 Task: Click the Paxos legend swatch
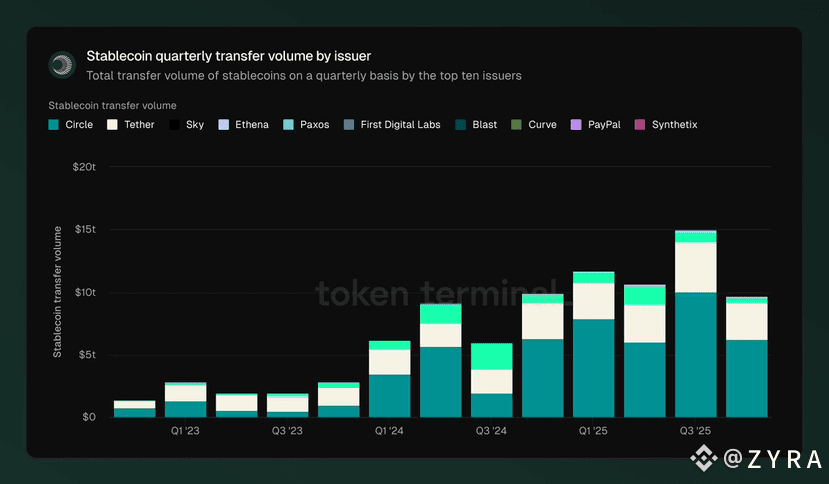pos(289,125)
